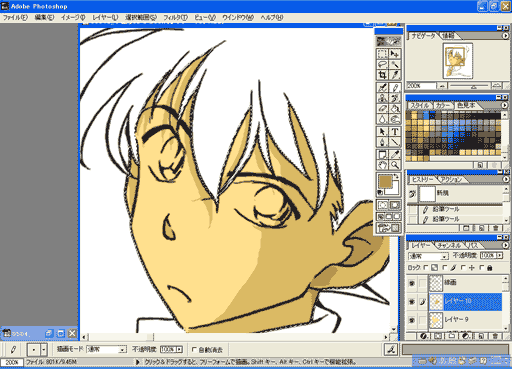Open the 編集 (Edit) menu
Image resolution: width=512 pixels, height=369 pixels.
(44, 18)
